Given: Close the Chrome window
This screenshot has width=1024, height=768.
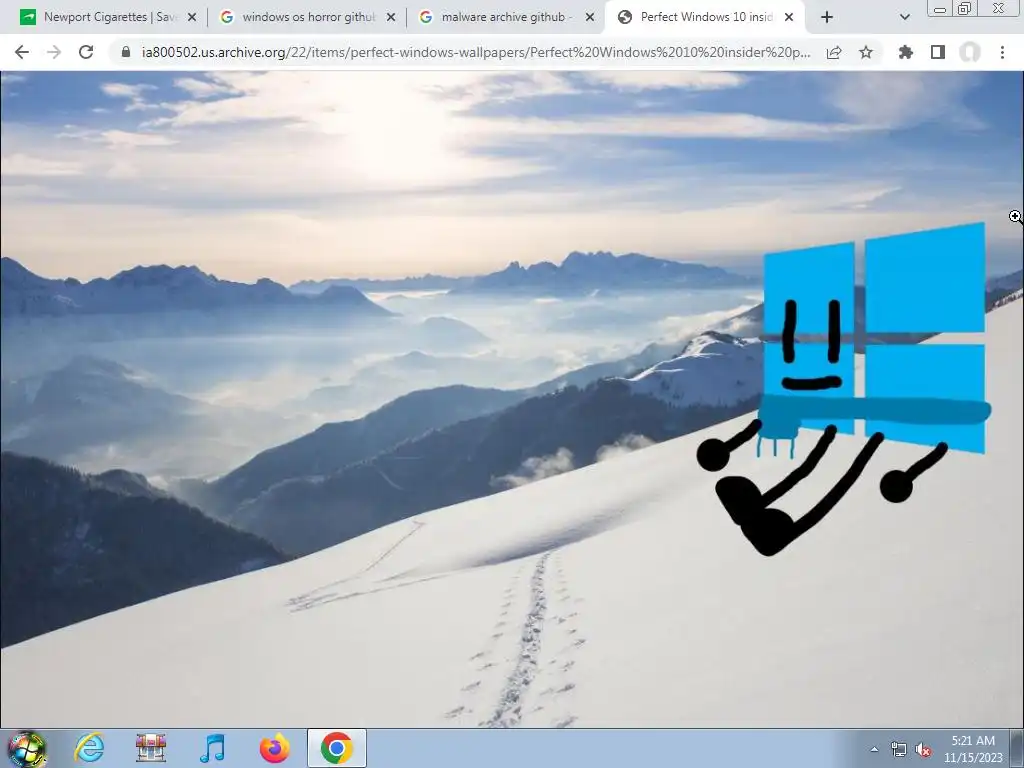Looking at the screenshot, I should pyautogui.click(x=999, y=8).
